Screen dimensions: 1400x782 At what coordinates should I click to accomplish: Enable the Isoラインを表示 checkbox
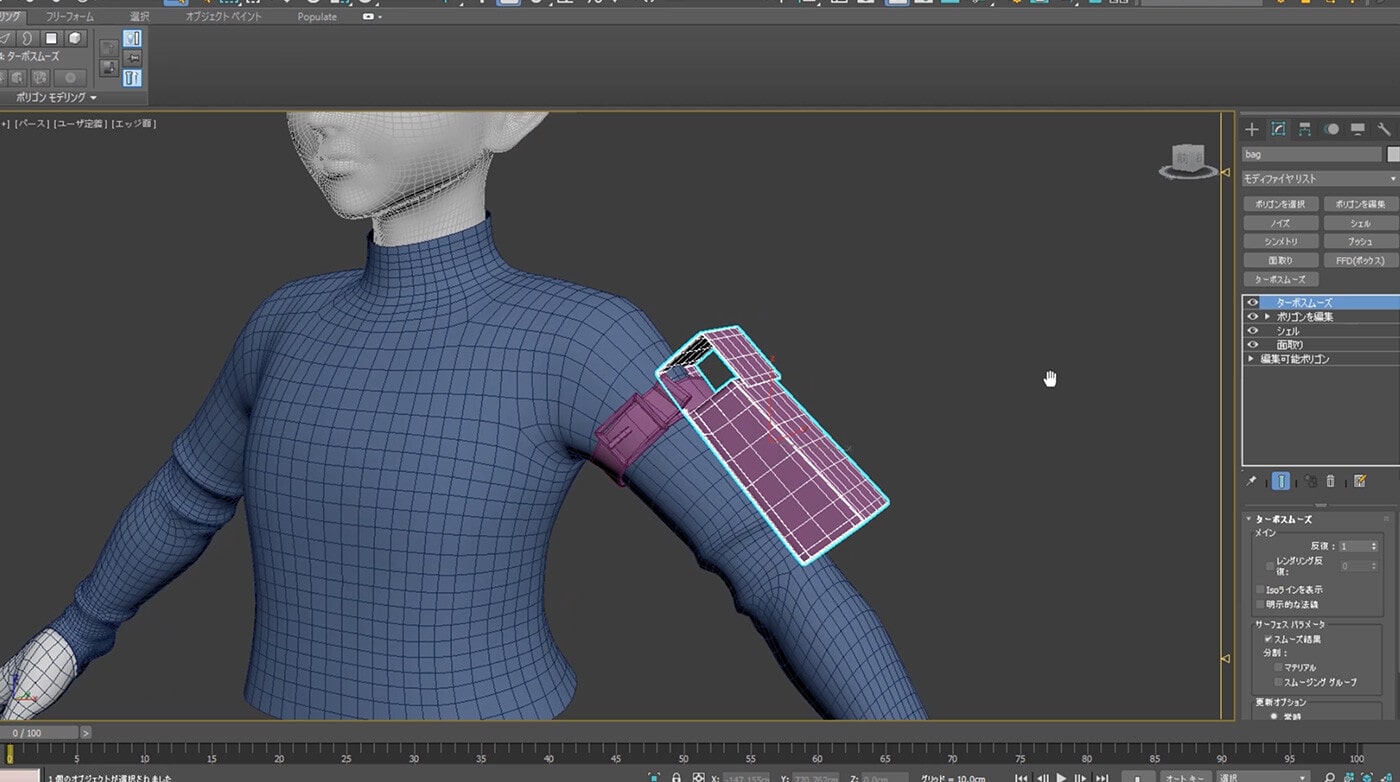pos(1260,590)
